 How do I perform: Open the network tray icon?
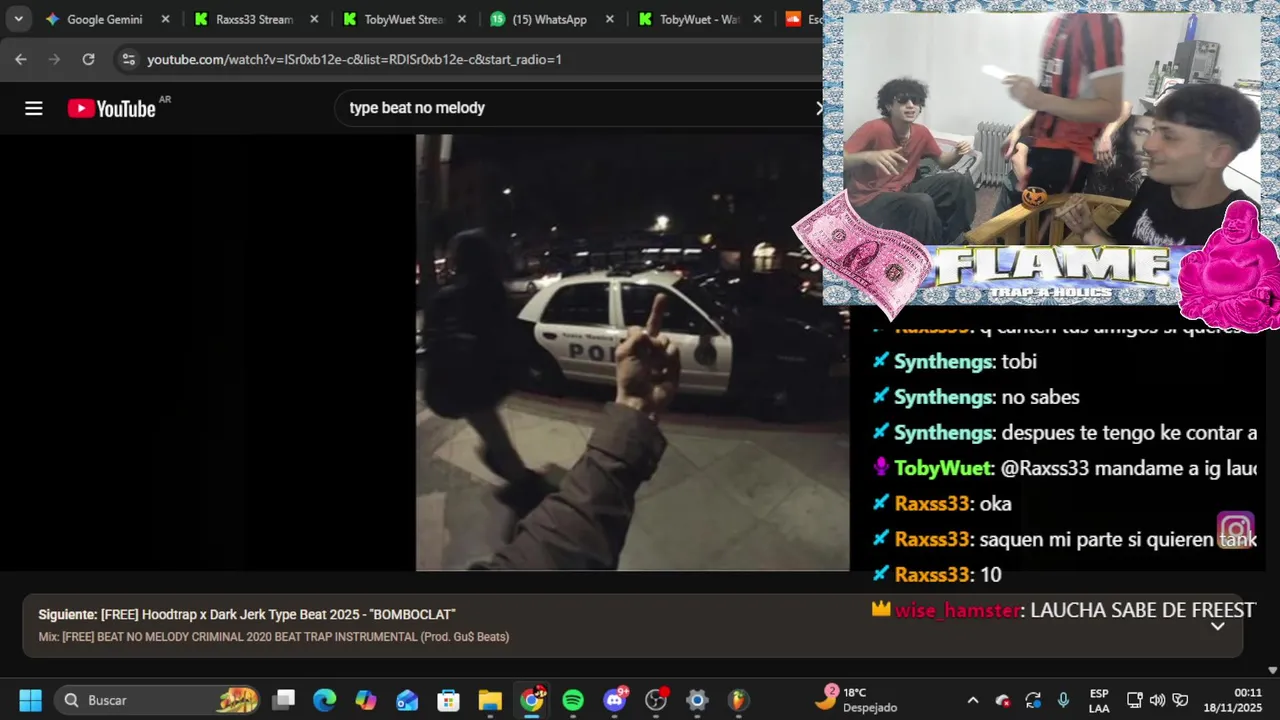(1134, 700)
